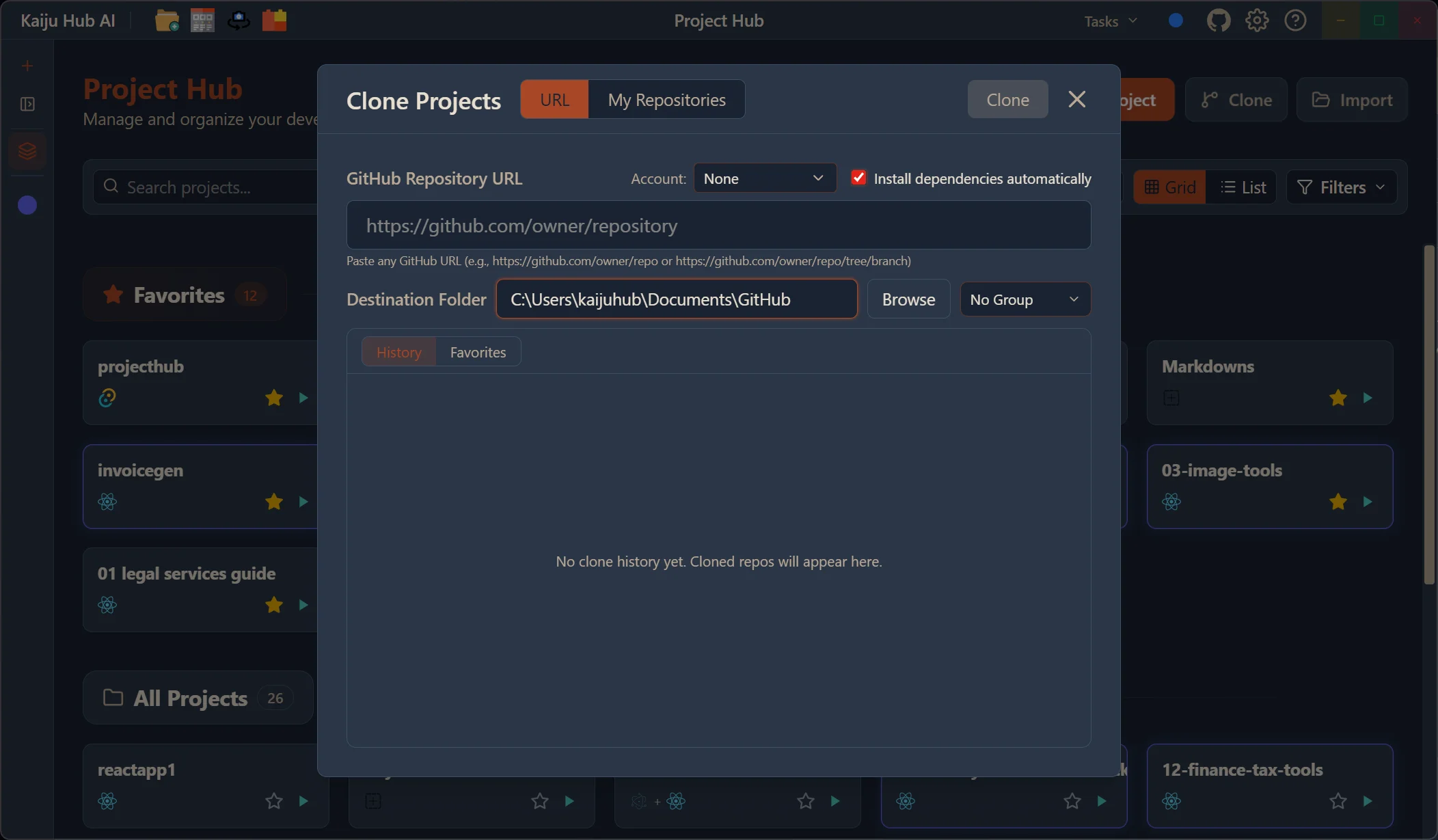Favorite the reactapp1 project star
1438x840 pixels.
(x=274, y=801)
